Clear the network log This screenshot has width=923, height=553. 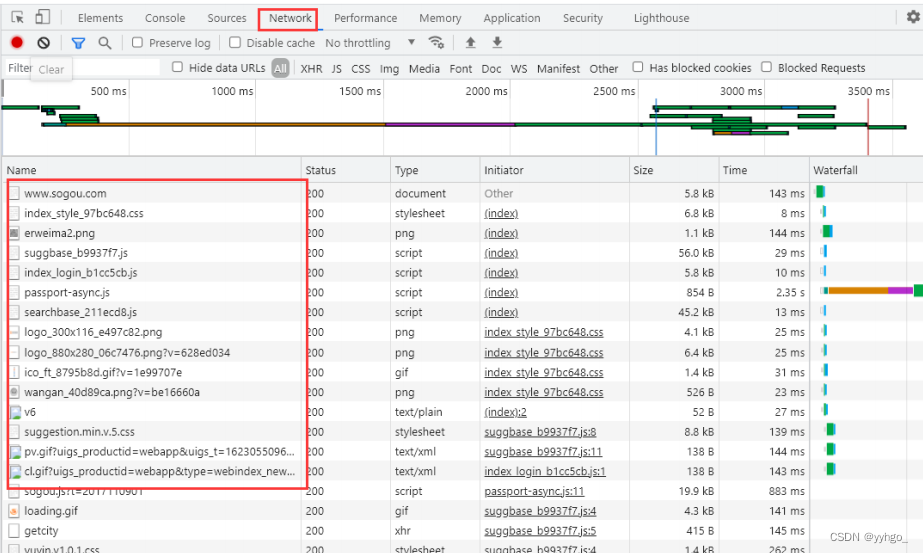(x=44, y=43)
